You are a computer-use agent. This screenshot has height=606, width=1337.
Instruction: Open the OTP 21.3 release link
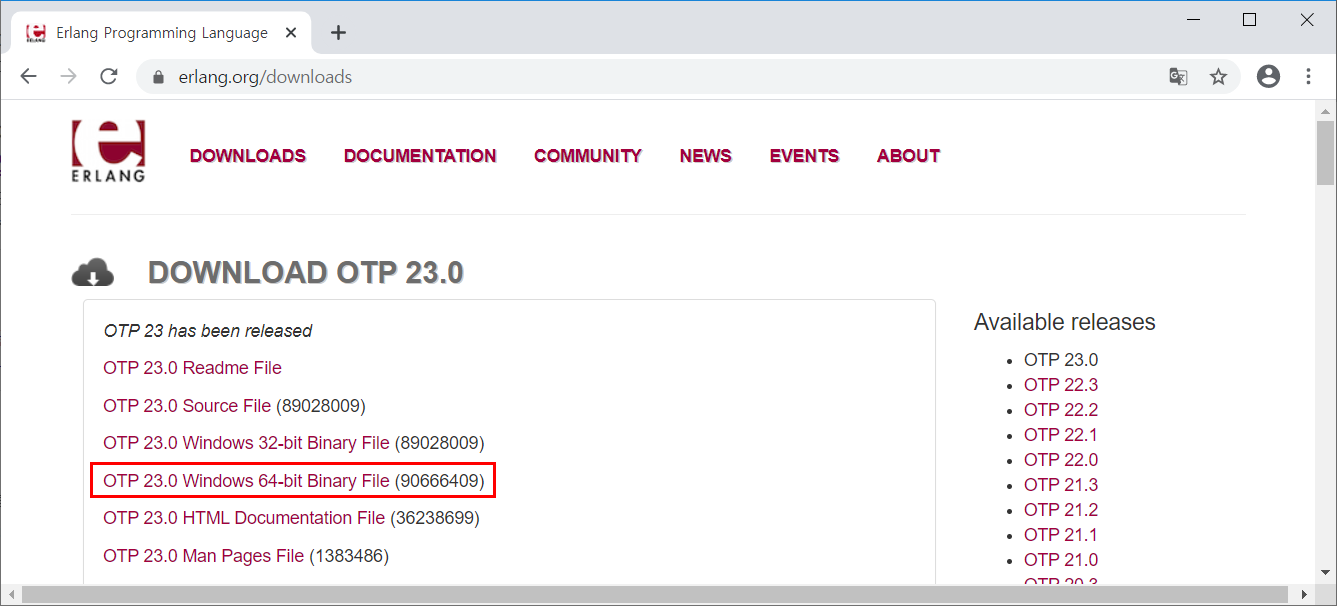click(x=1061, y=485)
